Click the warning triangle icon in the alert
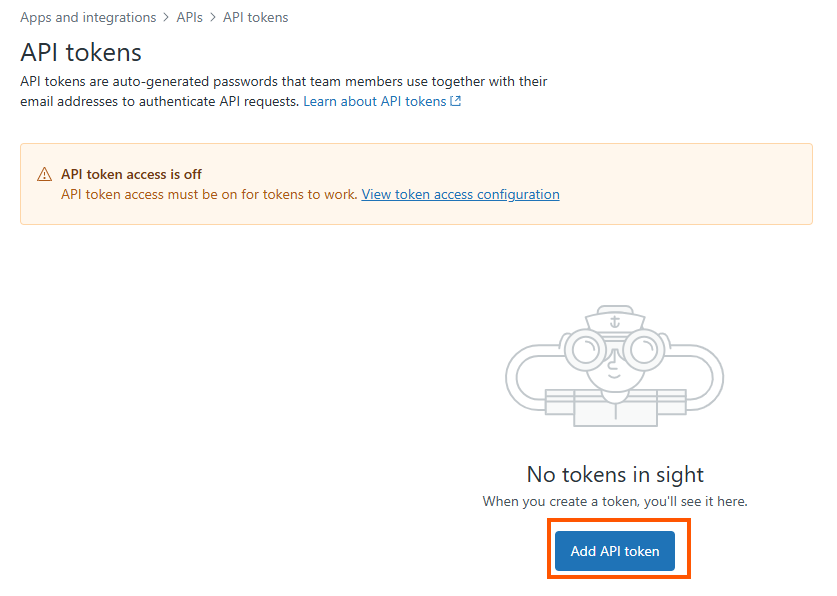837x596 pixels. click(44, 174)
